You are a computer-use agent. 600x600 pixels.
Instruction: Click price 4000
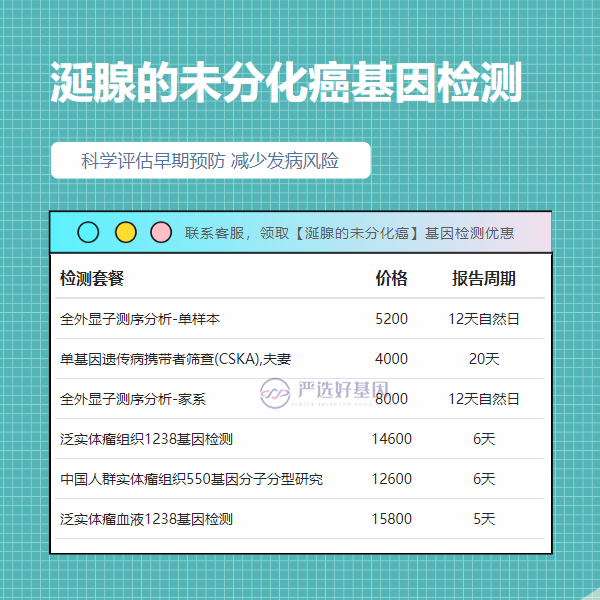tap(391, 359)
